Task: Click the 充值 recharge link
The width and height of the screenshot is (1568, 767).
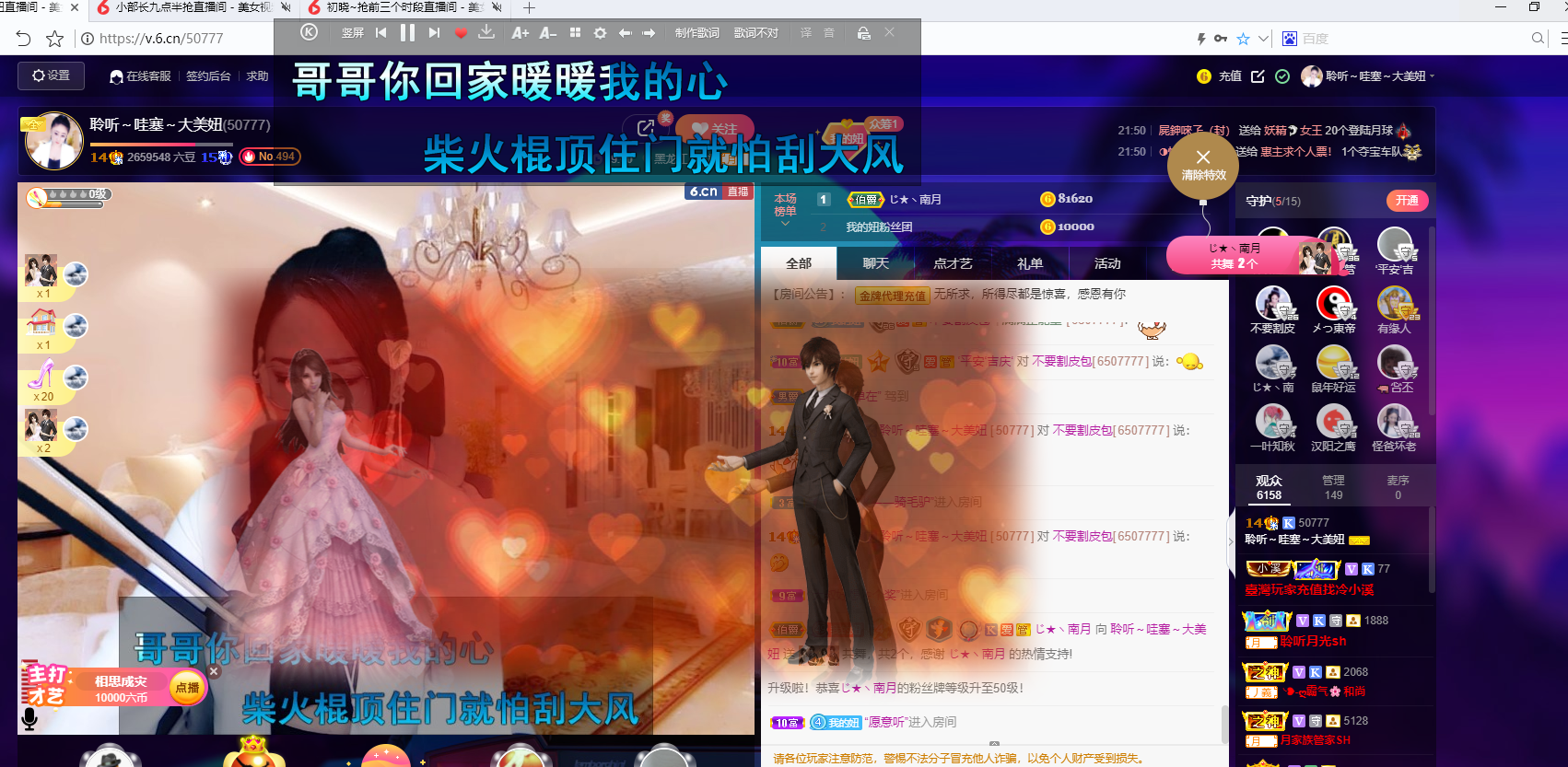Action: pyautogui.click(x=1230, y=76)
